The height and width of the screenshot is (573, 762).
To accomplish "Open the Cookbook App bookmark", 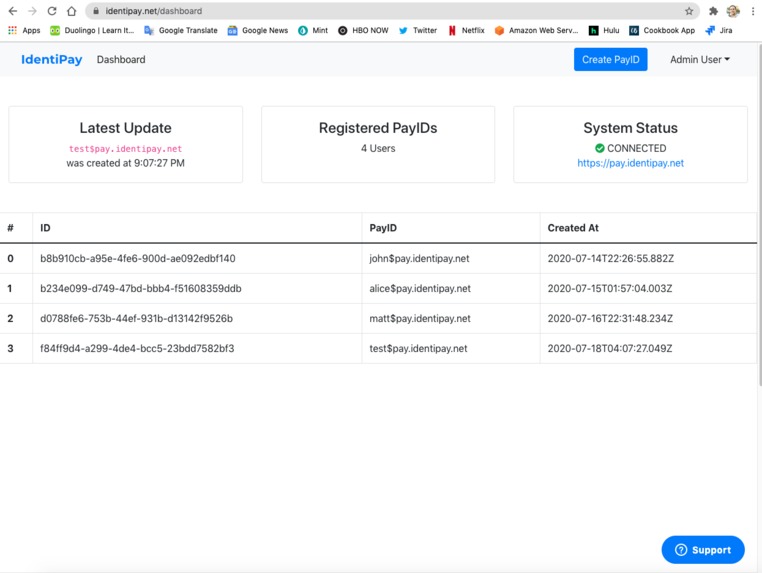I will click(662, 30).
